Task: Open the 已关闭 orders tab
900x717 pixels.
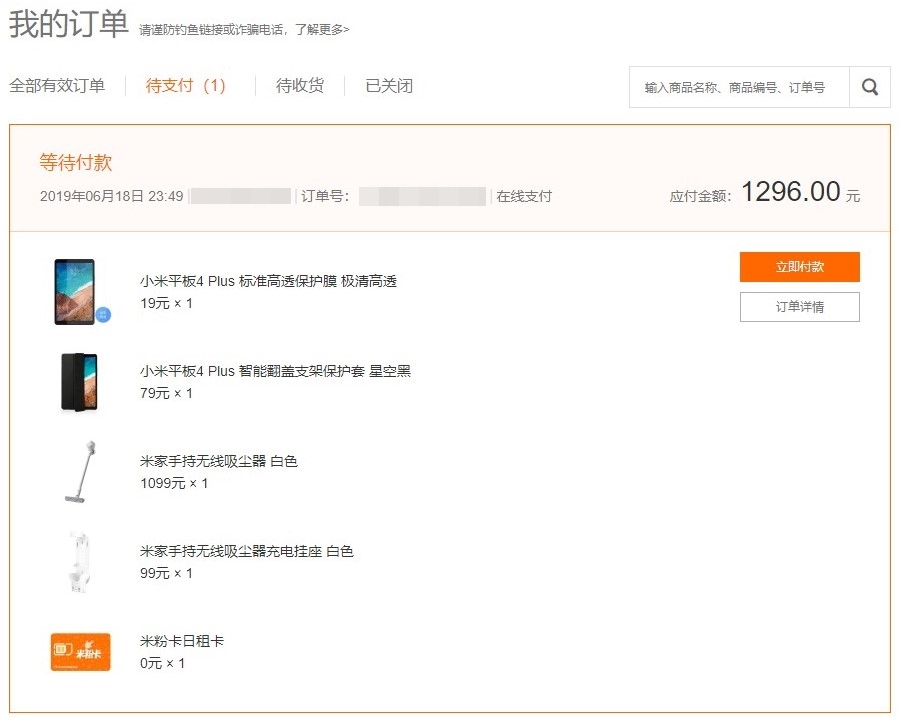Action: click(389, 86)
